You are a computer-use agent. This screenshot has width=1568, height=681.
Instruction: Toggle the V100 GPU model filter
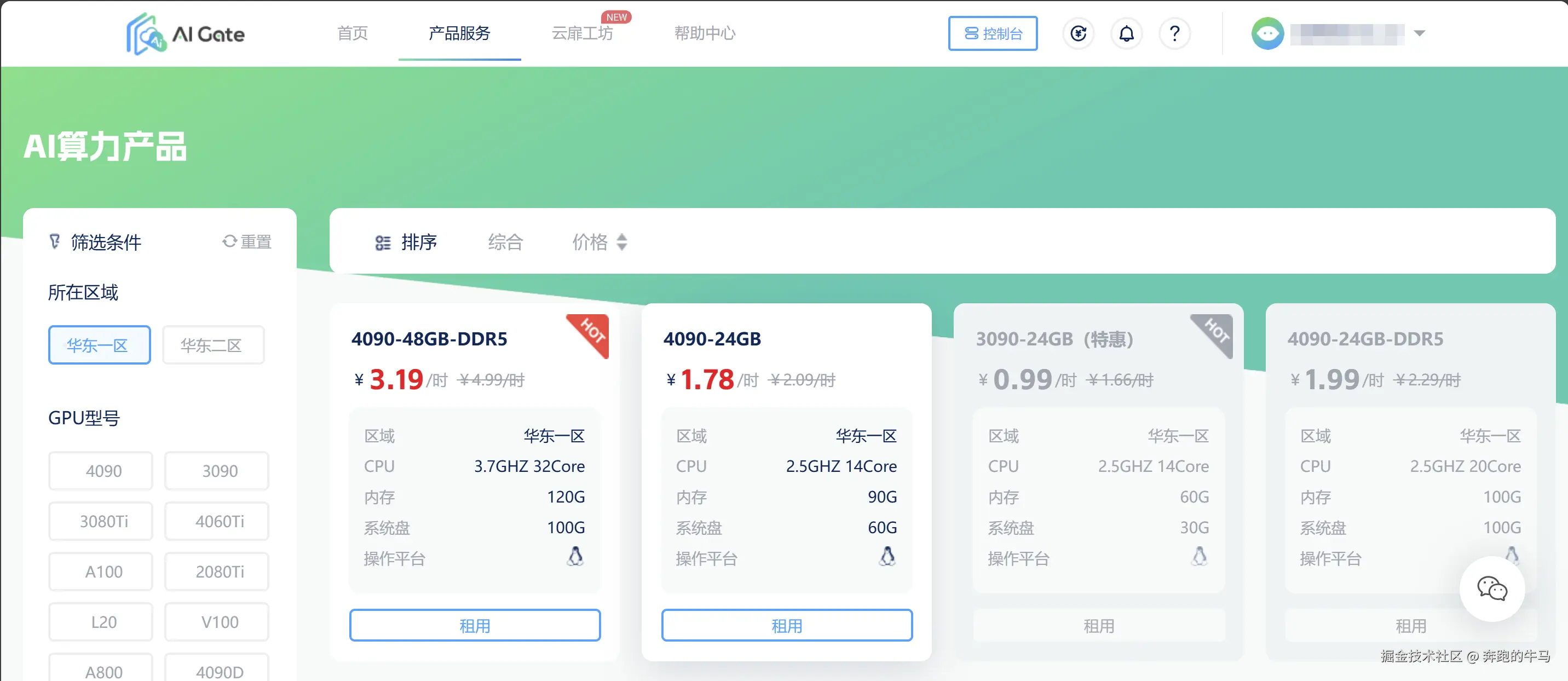(217, 621)
